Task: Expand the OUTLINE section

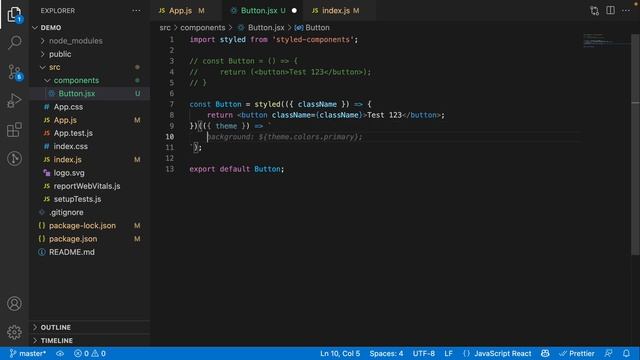Action: 90,327
